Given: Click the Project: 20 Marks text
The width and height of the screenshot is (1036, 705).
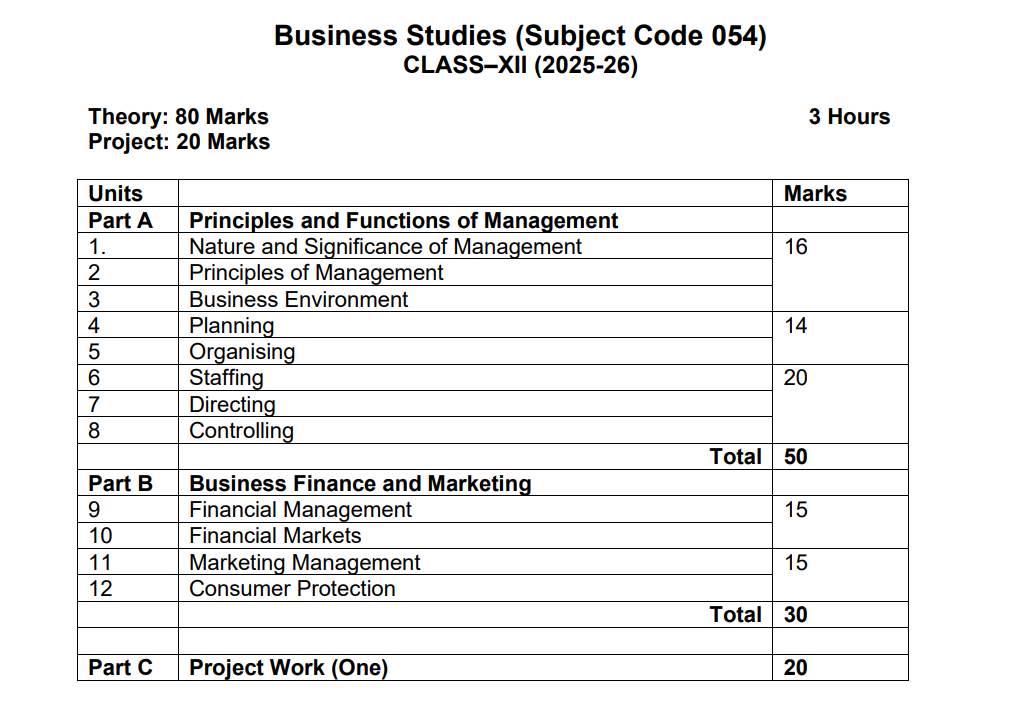Looking at the screenshot, I should (179, 142).
